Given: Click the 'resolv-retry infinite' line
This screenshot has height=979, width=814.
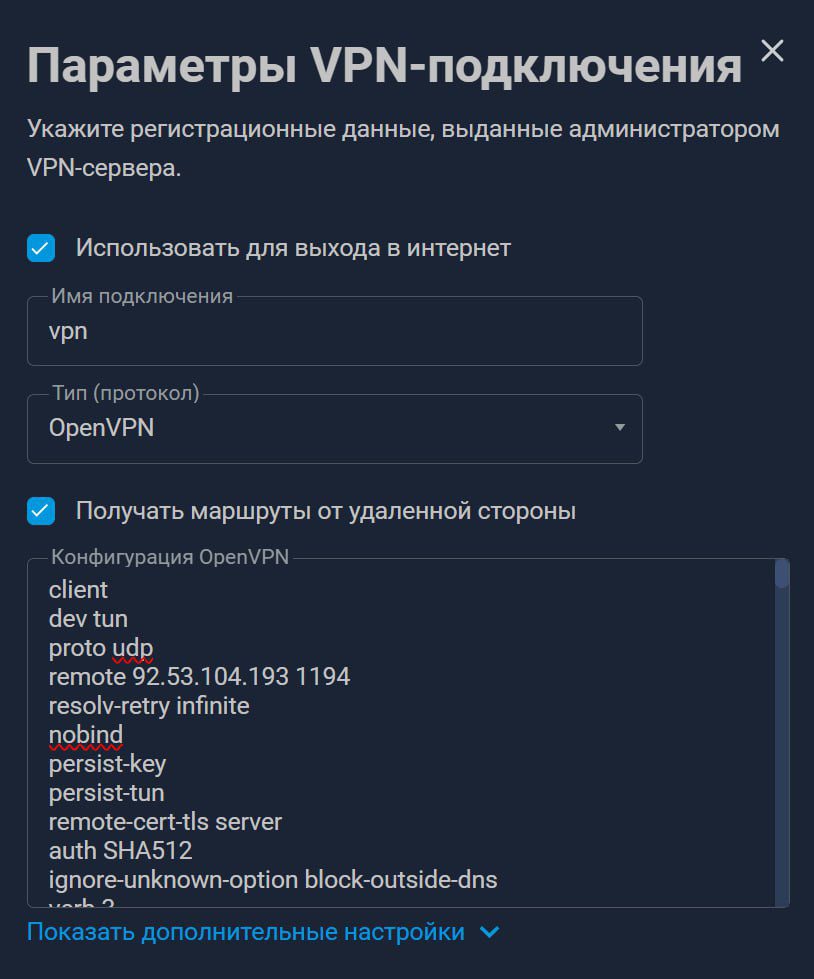Looking at the screenshot, I should click(149, 706).
